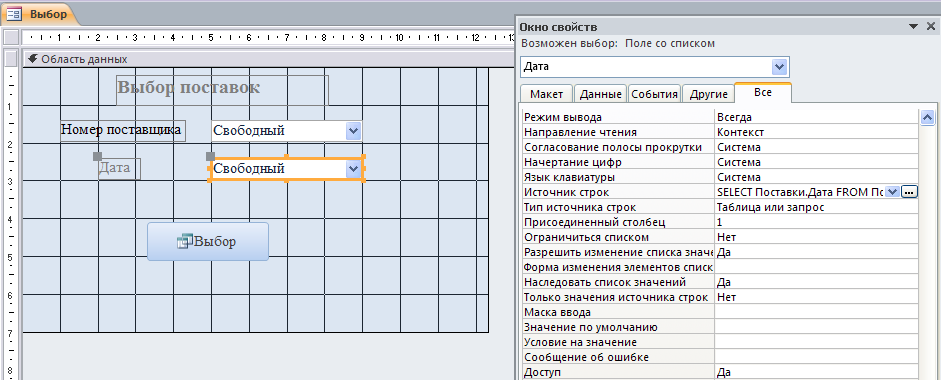941x380 pixels.
Task: Click the horizontal ruler above the form
Action: pyautogui.click(x=268, y=37)
